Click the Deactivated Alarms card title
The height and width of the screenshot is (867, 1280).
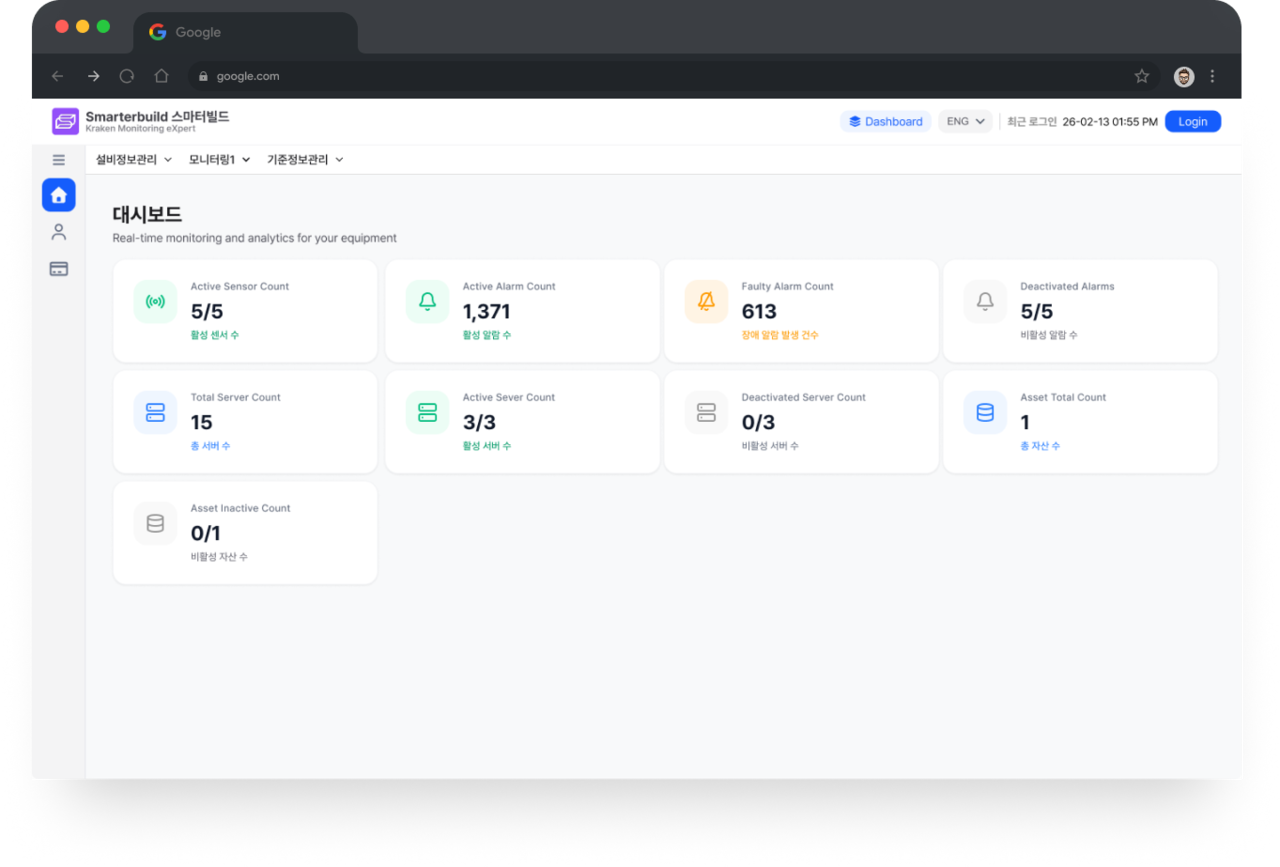click(1067, 286)
